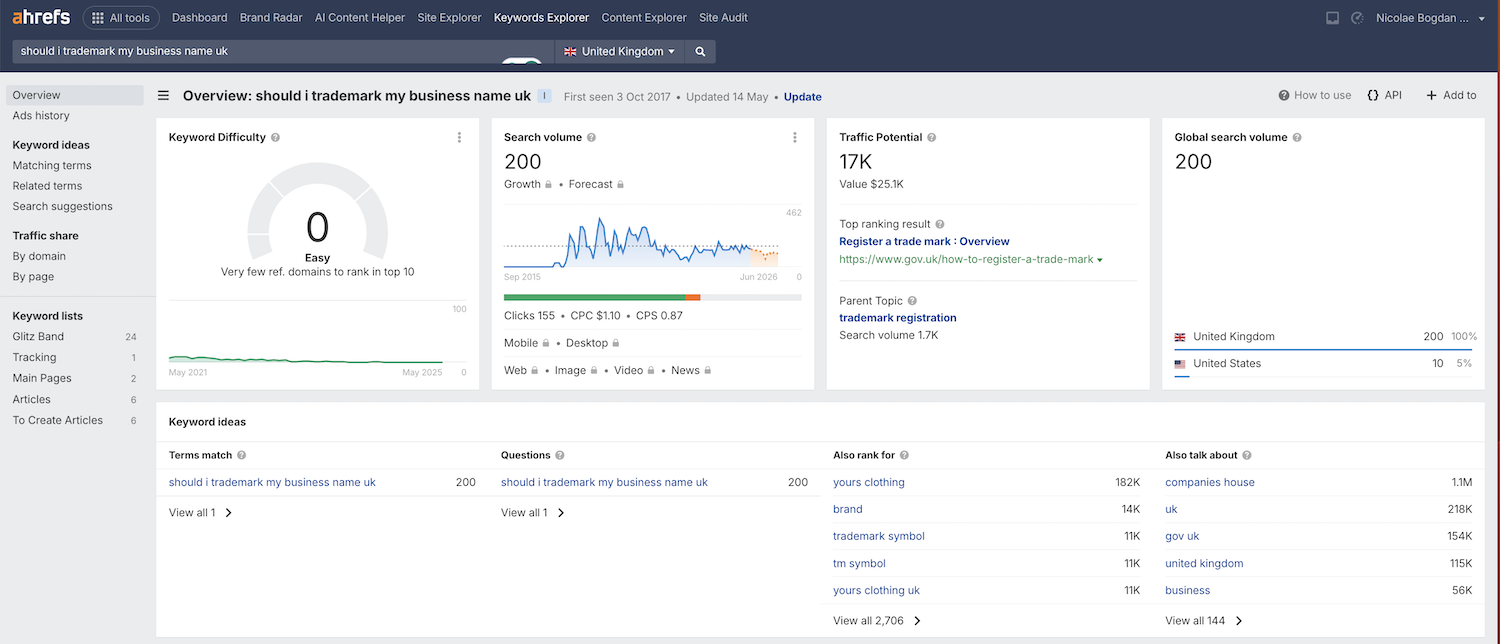Open Brand Radar
The image size is (1500, 644).
[x=271, y=18]
